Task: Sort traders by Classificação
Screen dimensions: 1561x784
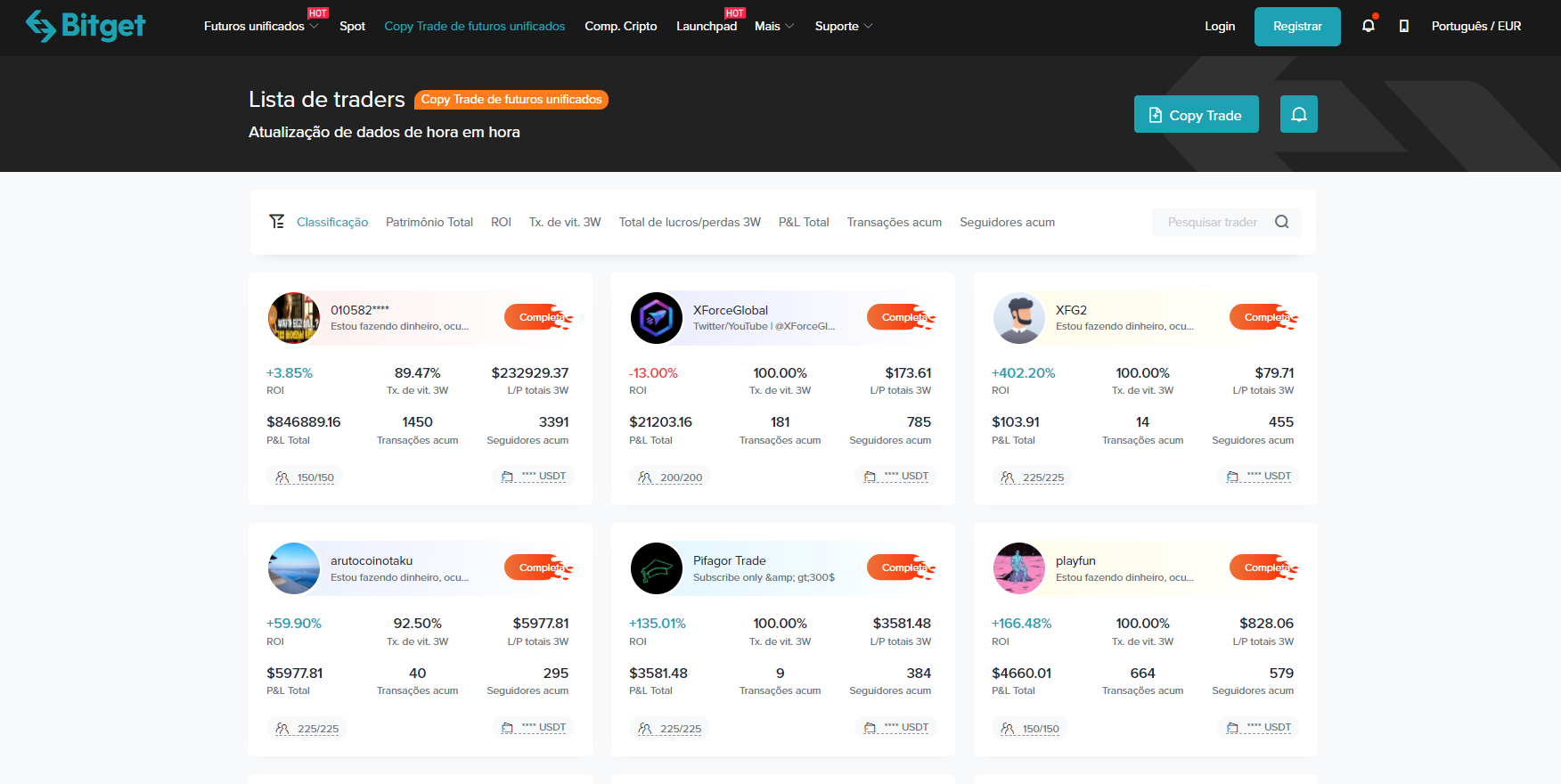Action: tap(332, 222)
